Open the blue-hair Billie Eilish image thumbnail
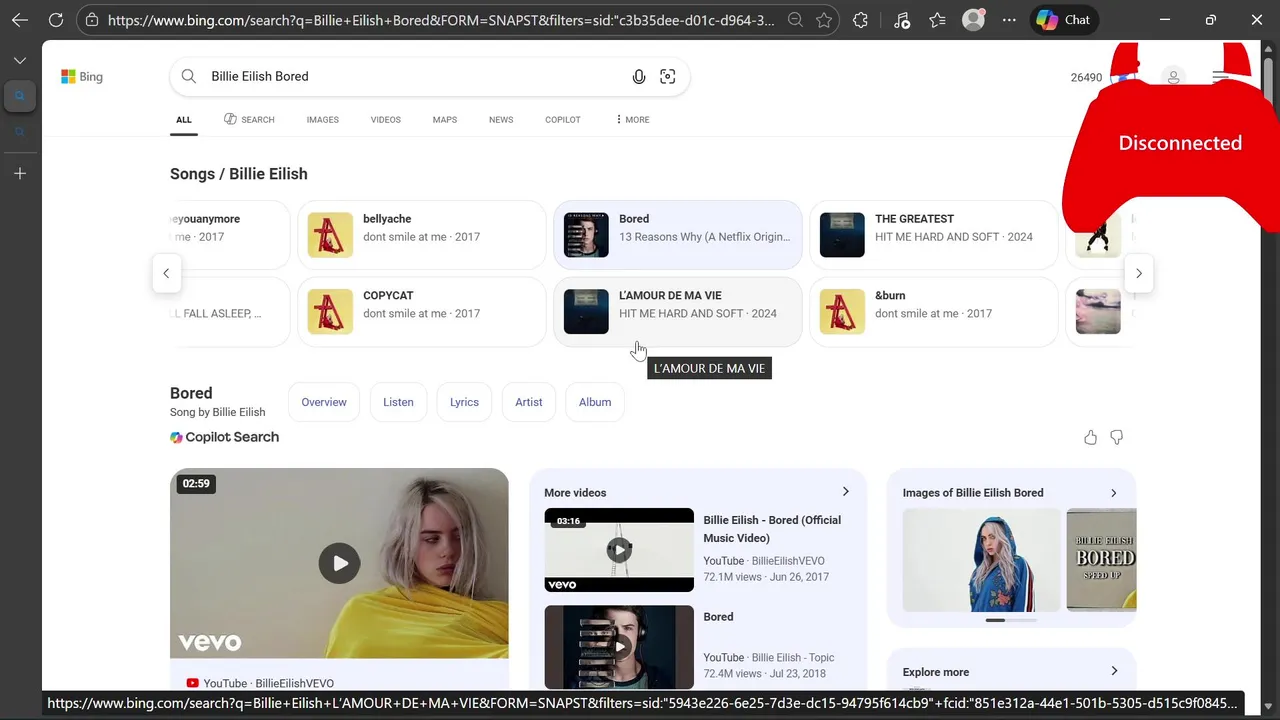This screenshot has height=720, width=1280. tap(981, 560)
